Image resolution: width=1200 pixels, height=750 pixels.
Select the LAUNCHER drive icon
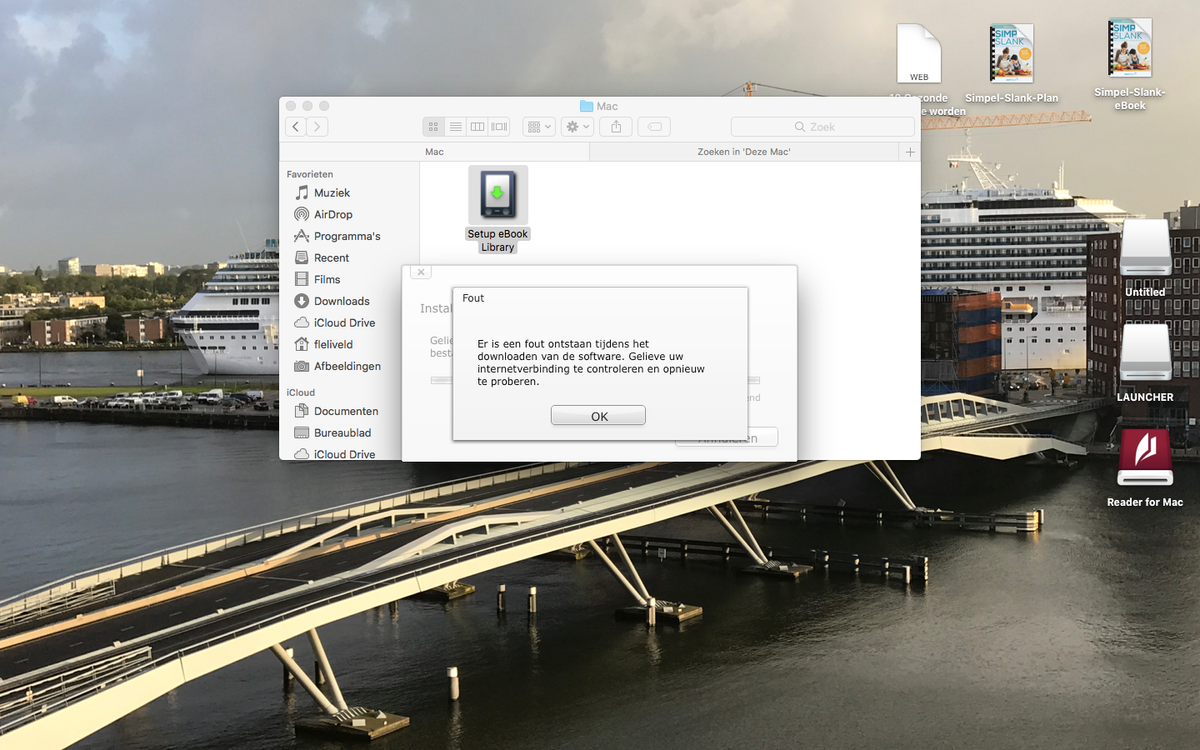[1145, 352]
